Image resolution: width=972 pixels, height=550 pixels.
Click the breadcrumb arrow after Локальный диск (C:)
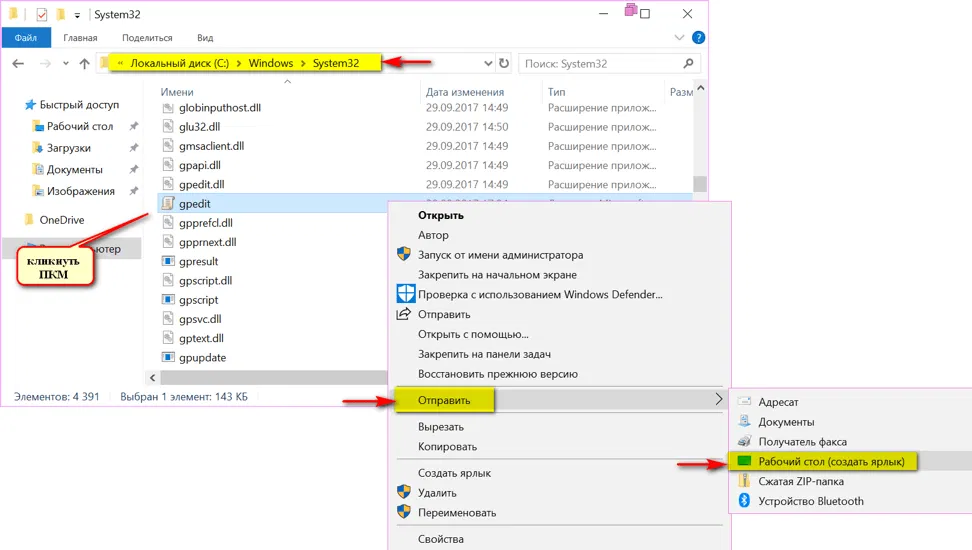[x=239, y=63]
